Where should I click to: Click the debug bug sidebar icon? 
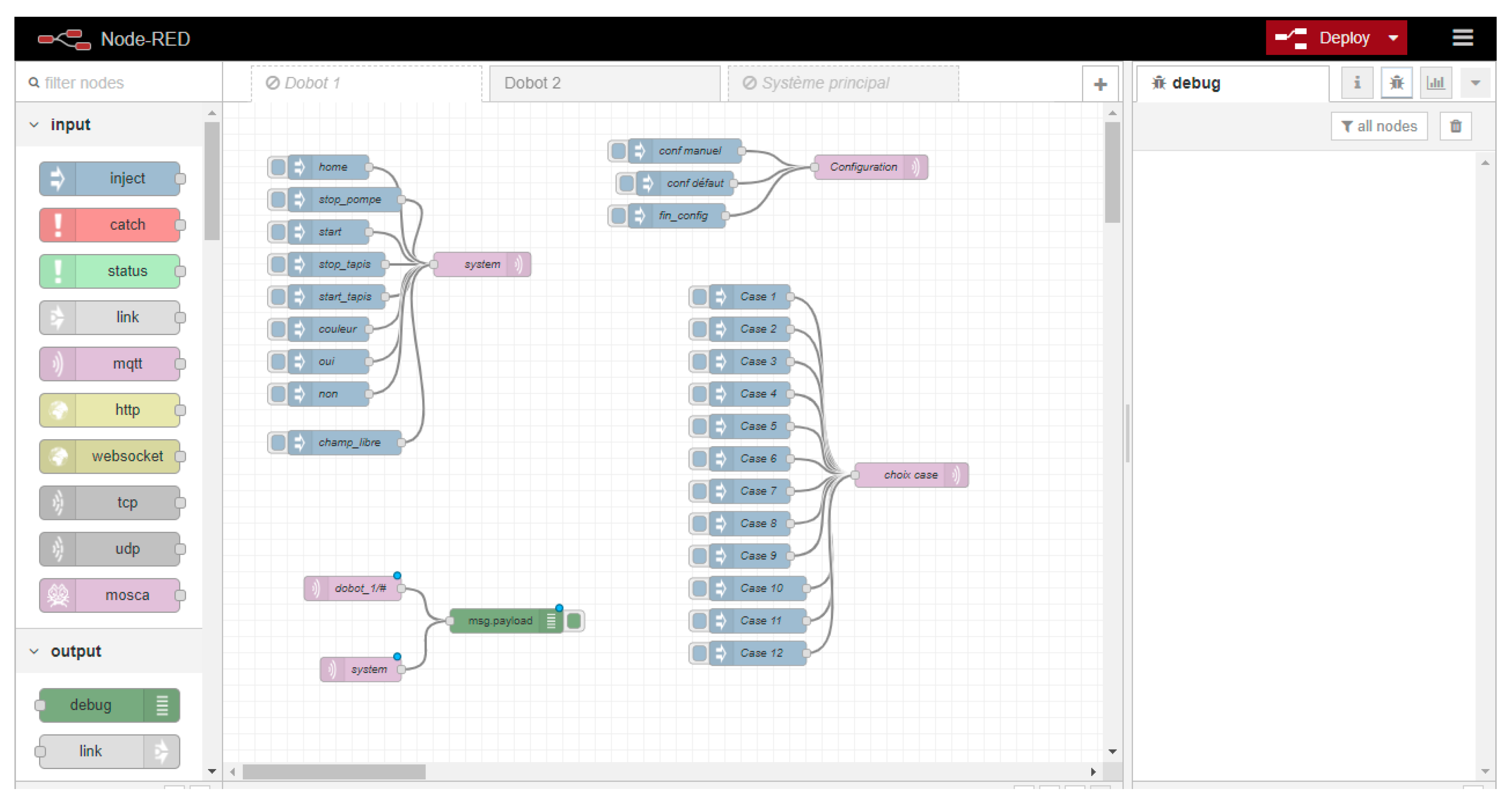(x=1397, y=83)
